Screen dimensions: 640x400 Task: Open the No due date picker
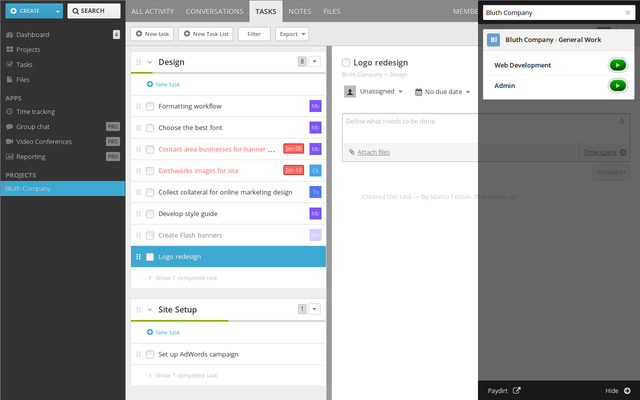(x=442, y=91)
